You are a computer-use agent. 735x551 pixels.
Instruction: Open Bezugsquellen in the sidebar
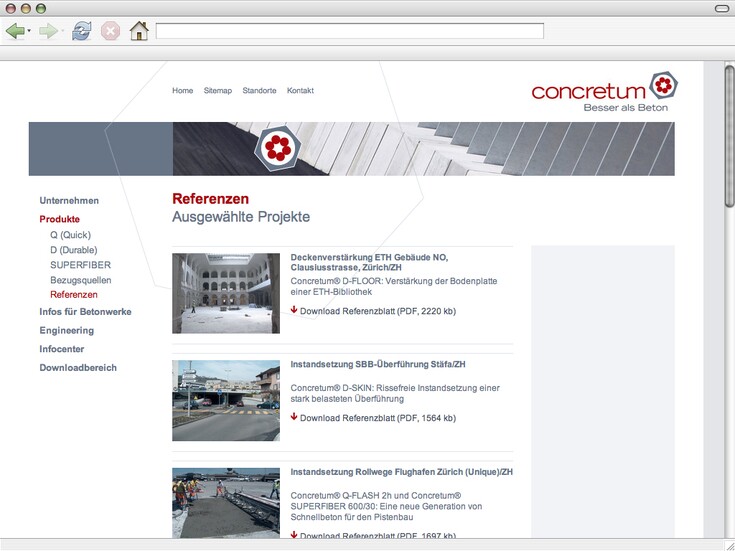(81, 280)
